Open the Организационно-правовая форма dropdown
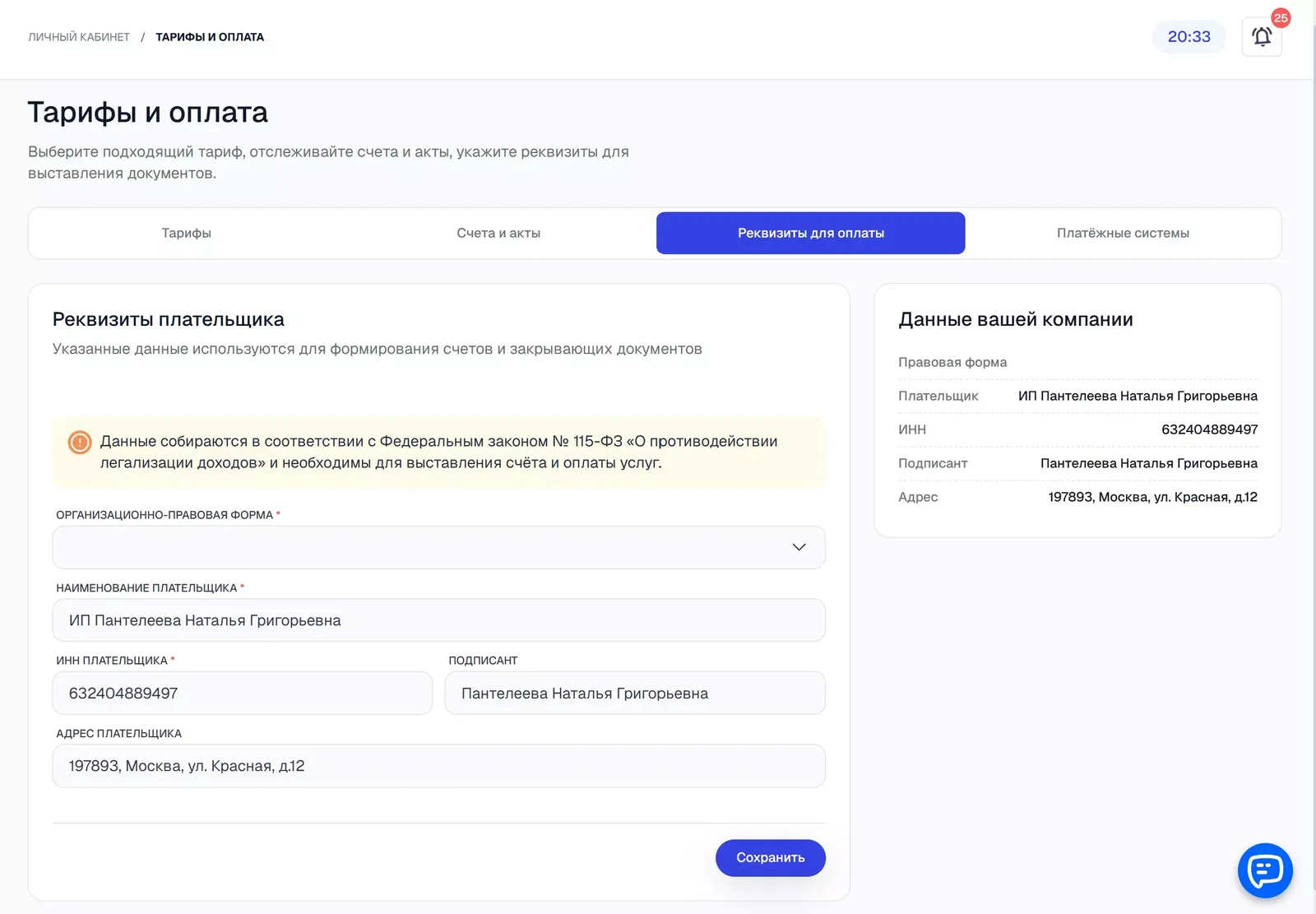 [x=438, y=547]
